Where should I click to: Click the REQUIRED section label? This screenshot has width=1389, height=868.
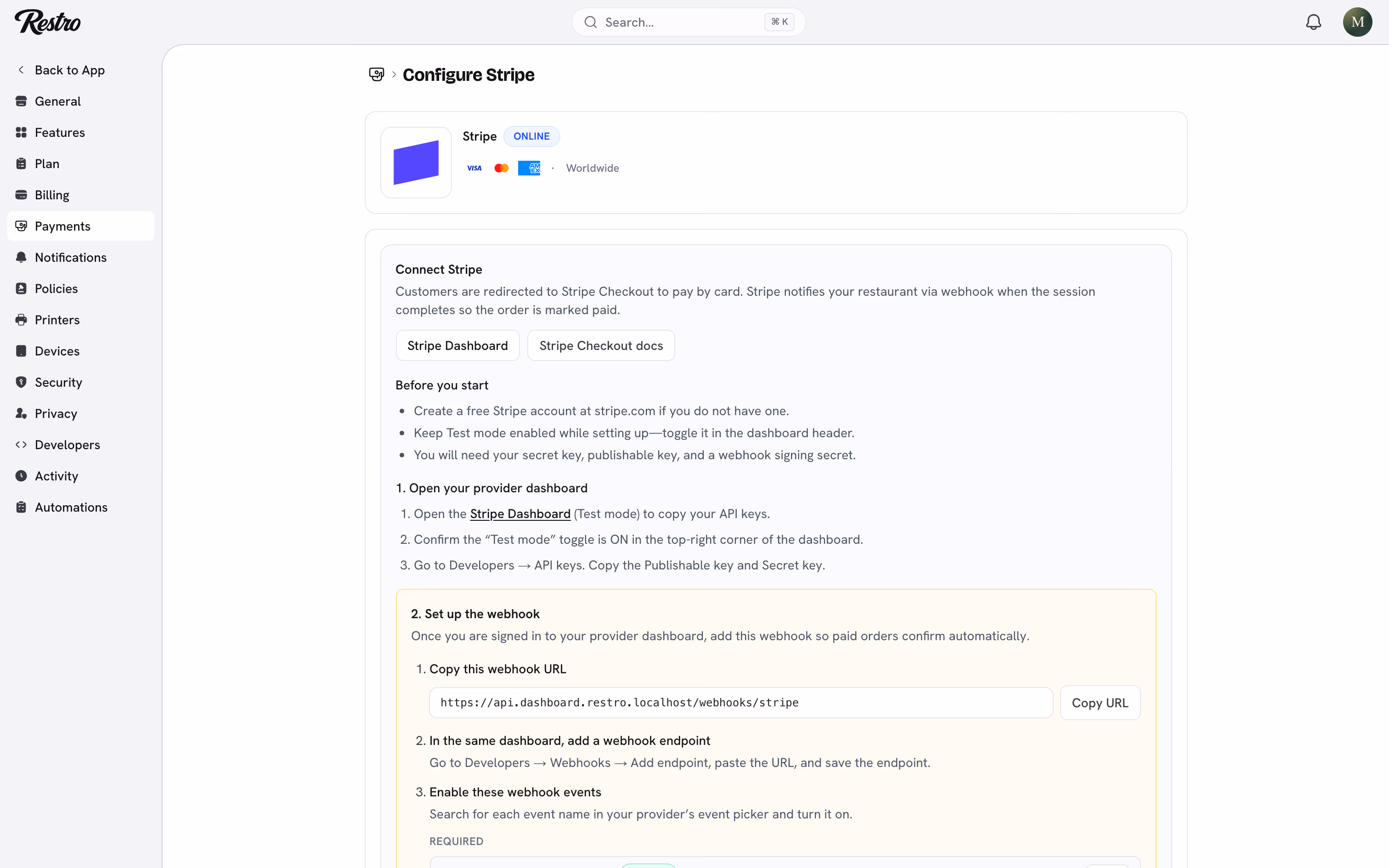tap(456, 841)
